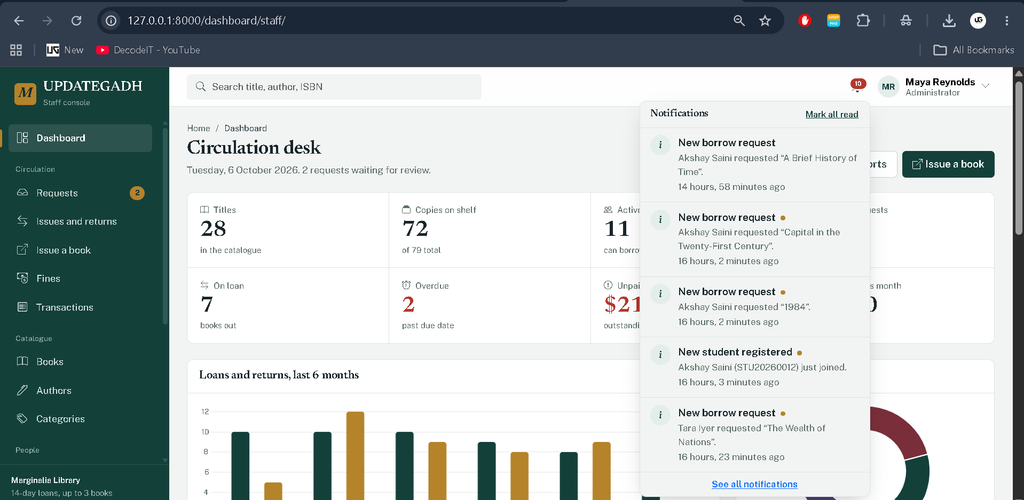Open the New bookmark shortcut
The image size is (1024, 500).
coord(65,50)
